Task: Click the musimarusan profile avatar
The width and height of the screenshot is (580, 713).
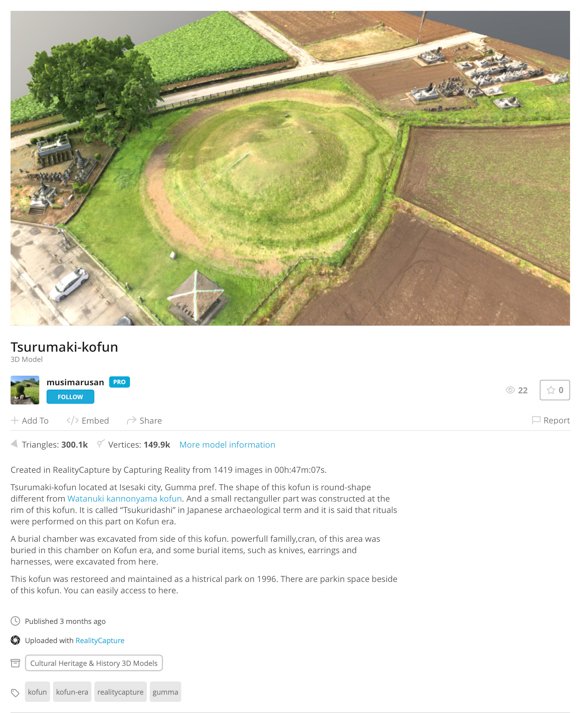Action: click(25, 390)
